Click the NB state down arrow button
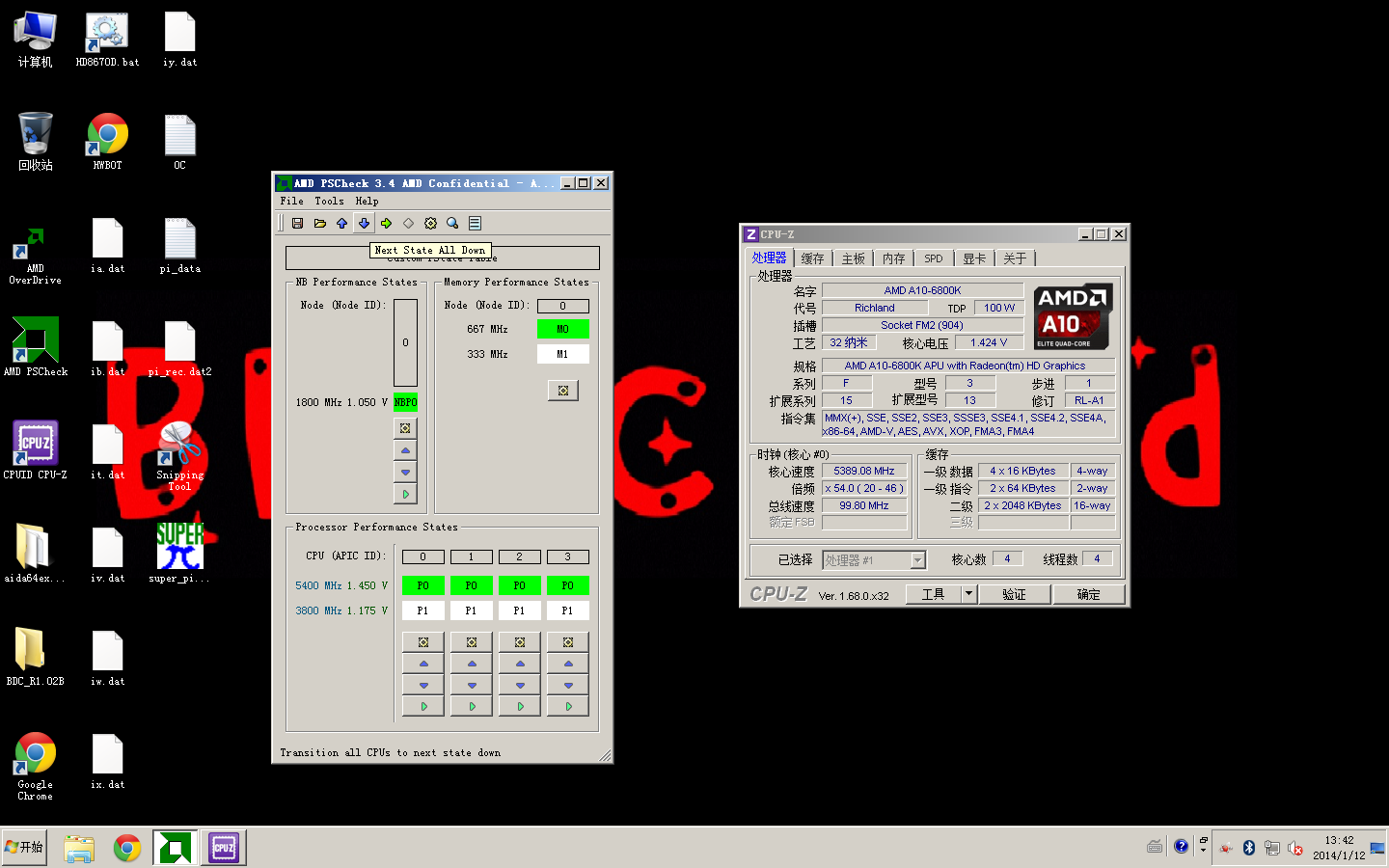The width and height of the screenshot is (1389, 868). point(405,473)
